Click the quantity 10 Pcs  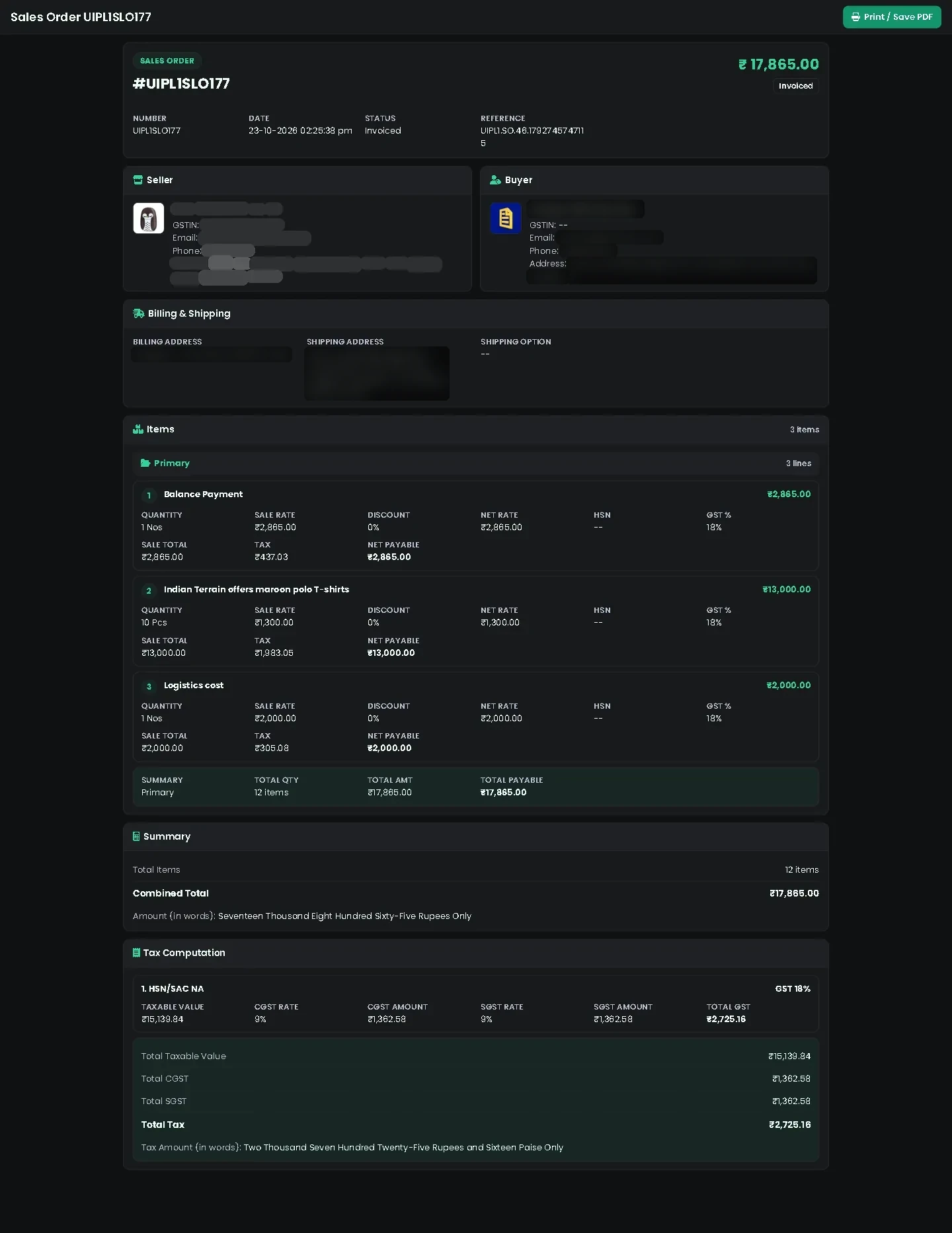pos(154,623)
